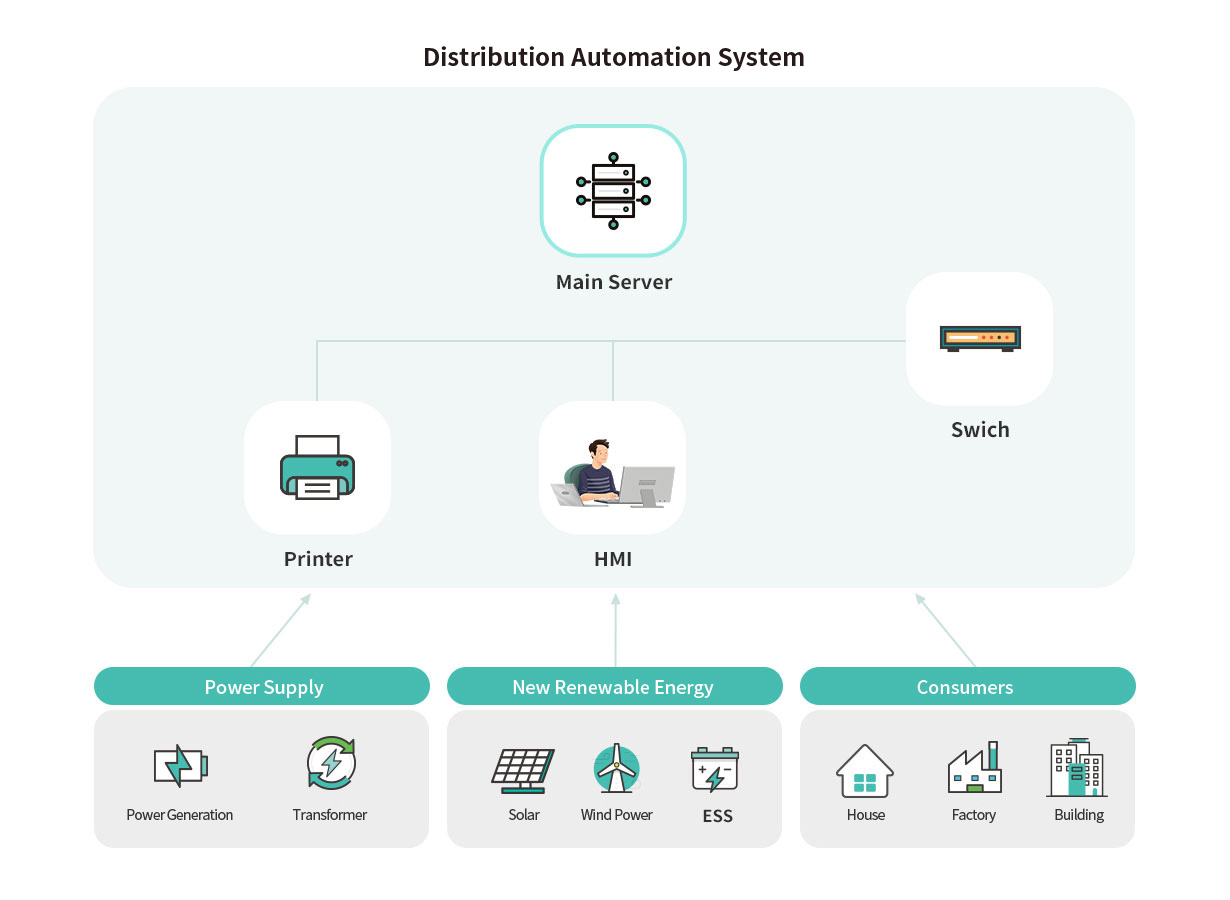The width and height of the screenshot is (1230, 900).
Task: Select the Building icon
Action: coord(1078,768)
